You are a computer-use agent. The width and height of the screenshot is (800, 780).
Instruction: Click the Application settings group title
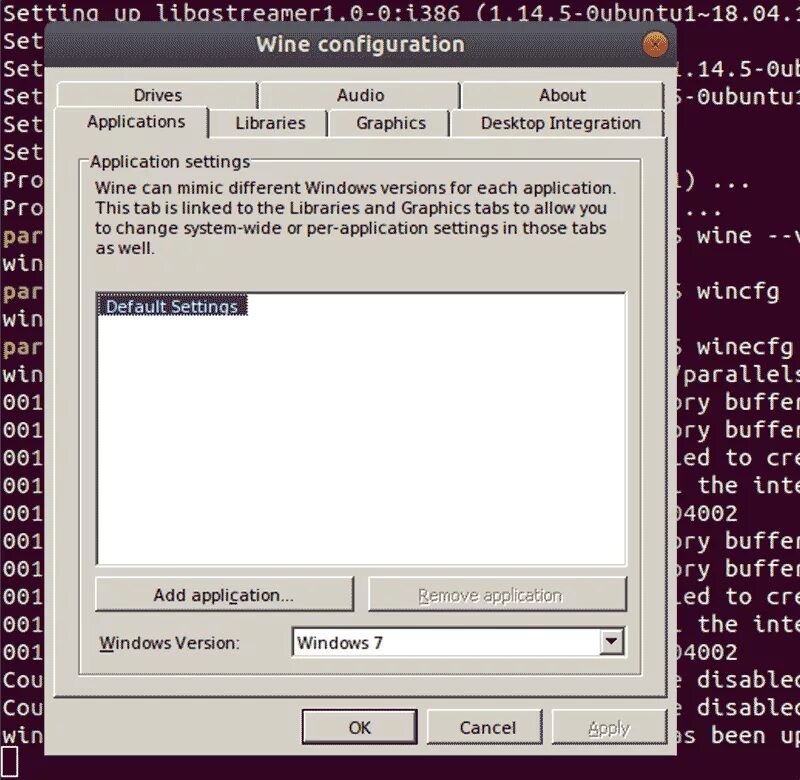[x=170, y=162]
